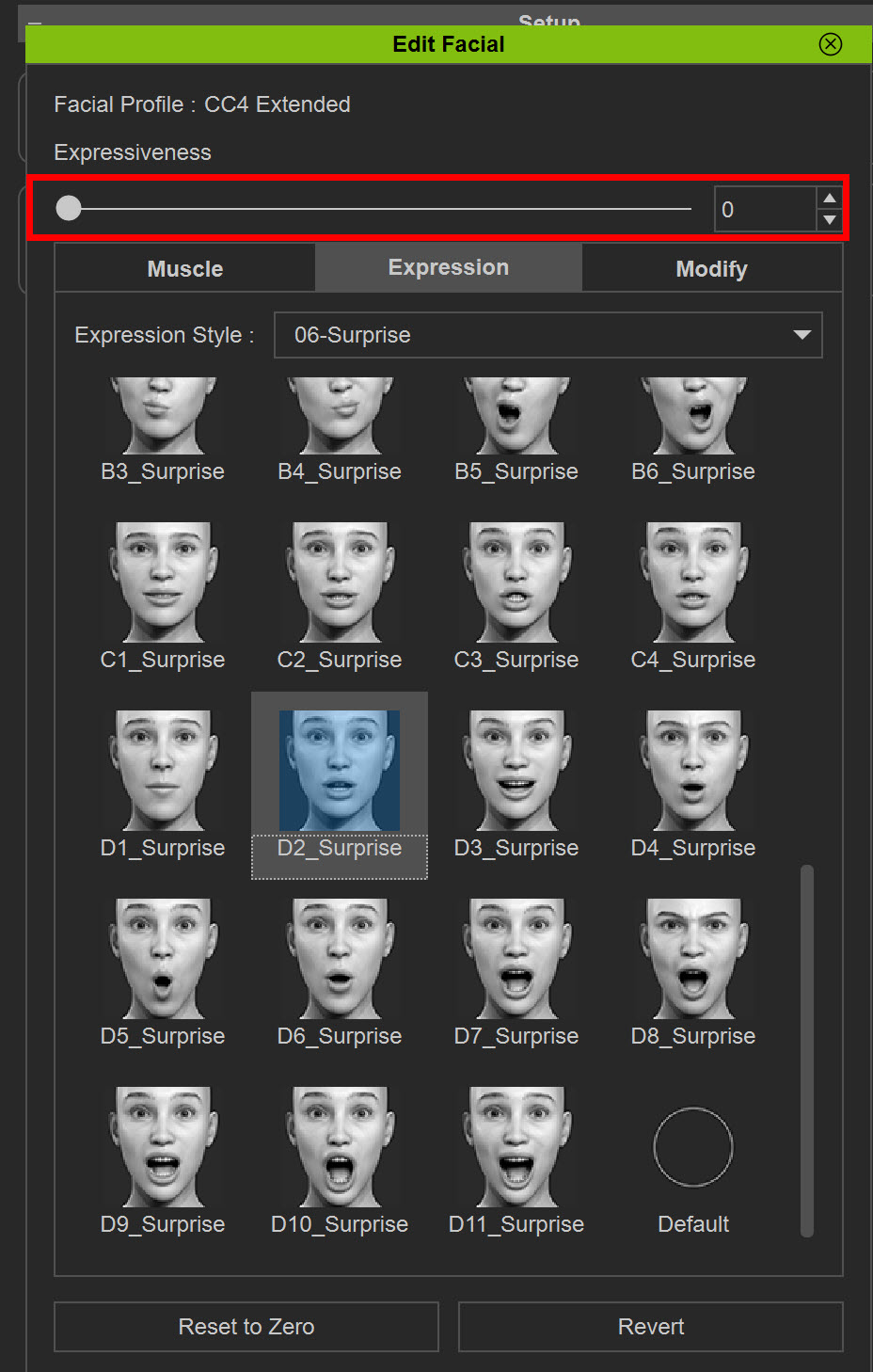Click the expression list vertical scrollbar

pyautogui.click(x=807, y=1051)
